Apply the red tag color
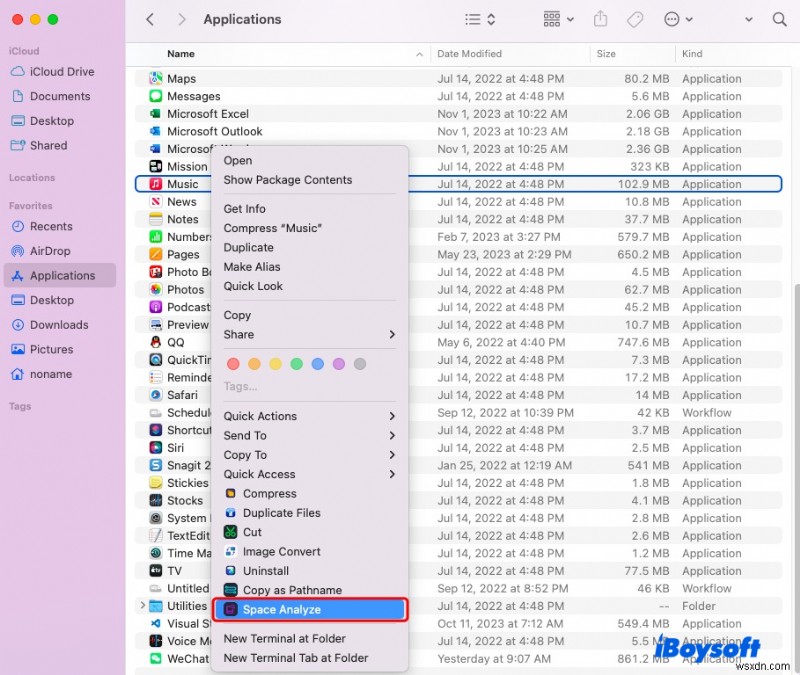 coord(233,364)
